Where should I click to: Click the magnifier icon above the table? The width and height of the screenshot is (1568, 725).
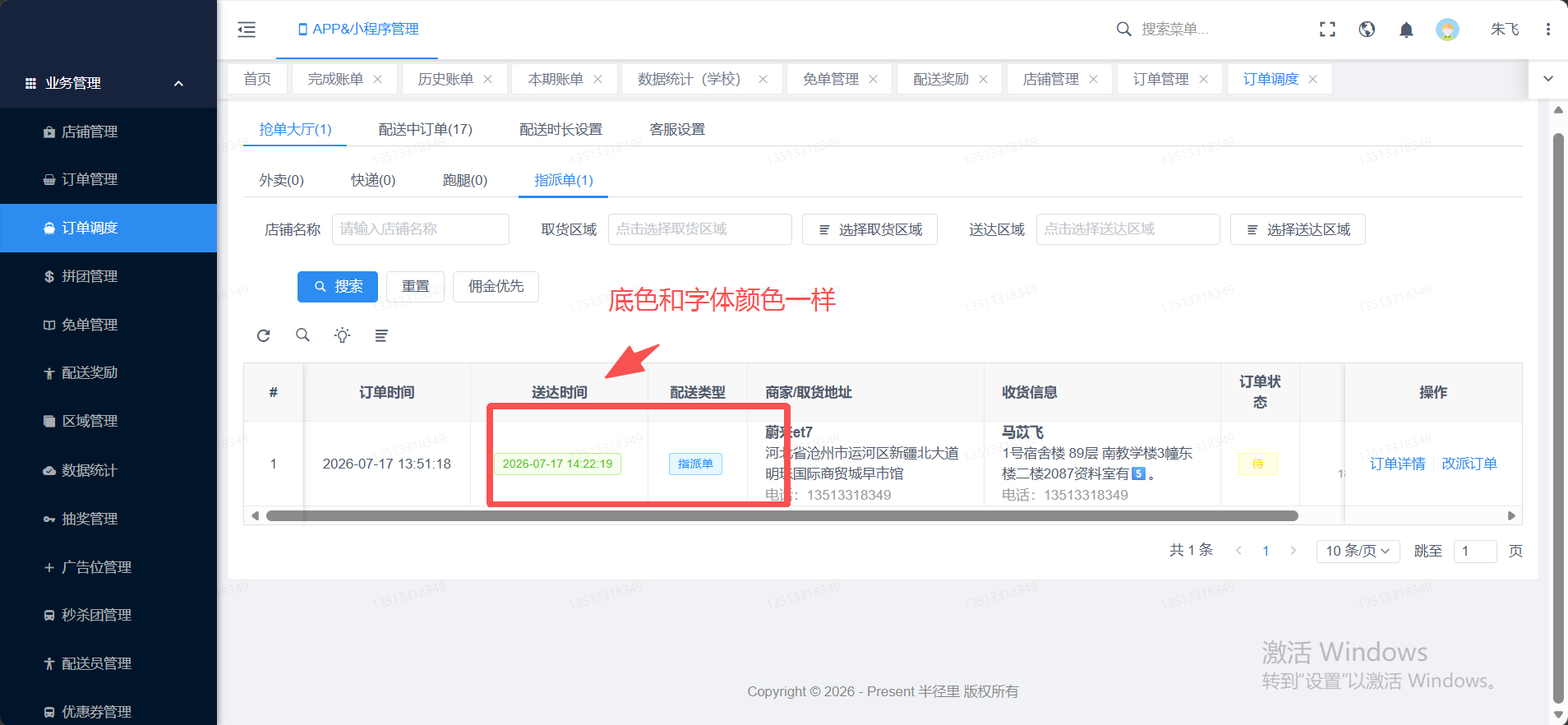pos(302,335)
